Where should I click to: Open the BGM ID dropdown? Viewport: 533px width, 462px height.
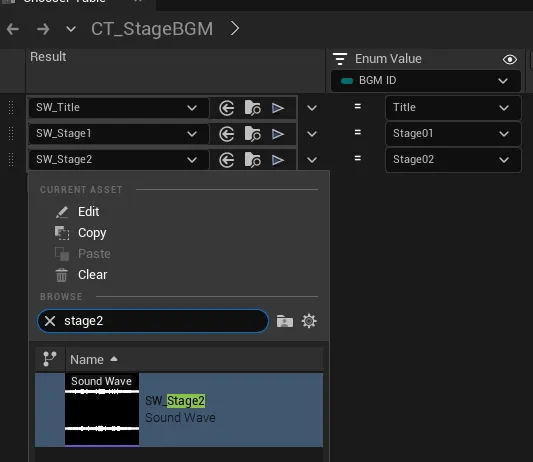(x=426, y=81)
